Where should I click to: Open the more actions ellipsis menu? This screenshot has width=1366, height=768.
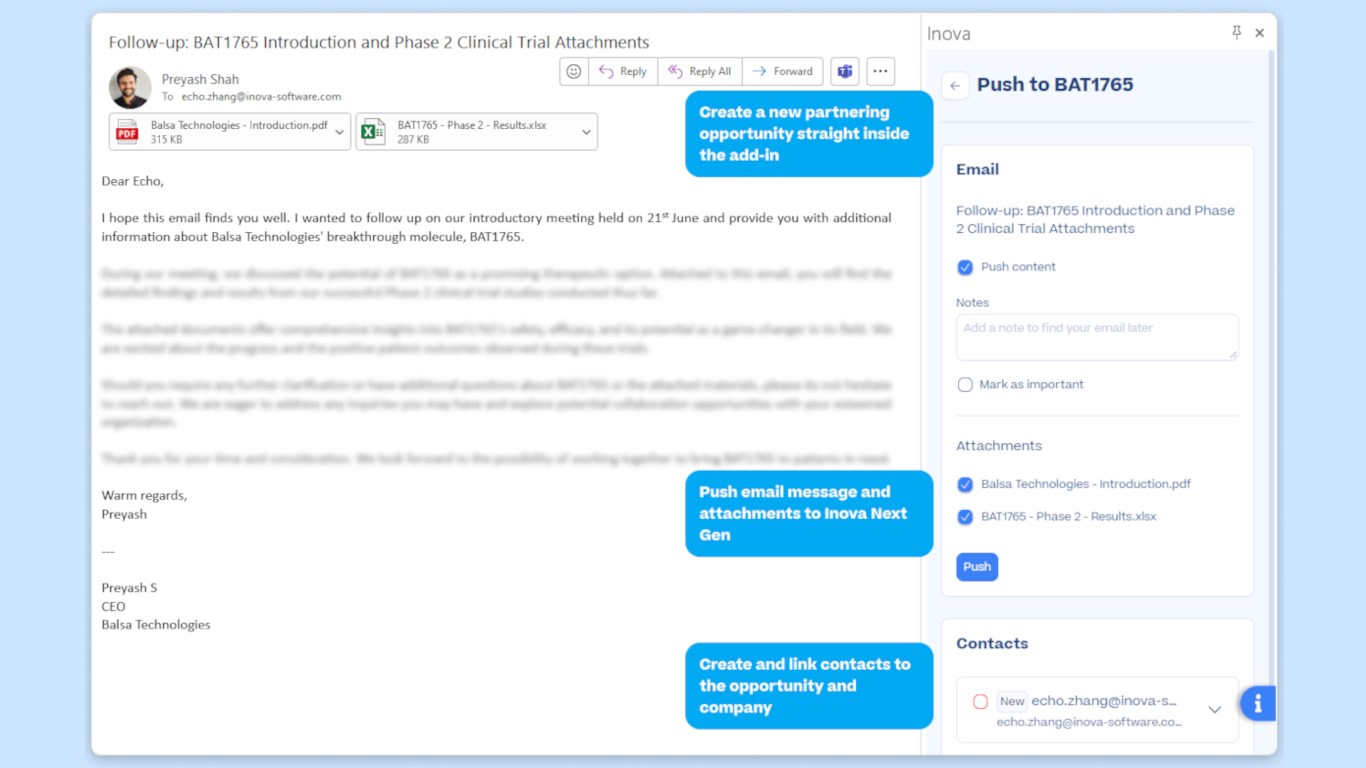pos(880,71)
